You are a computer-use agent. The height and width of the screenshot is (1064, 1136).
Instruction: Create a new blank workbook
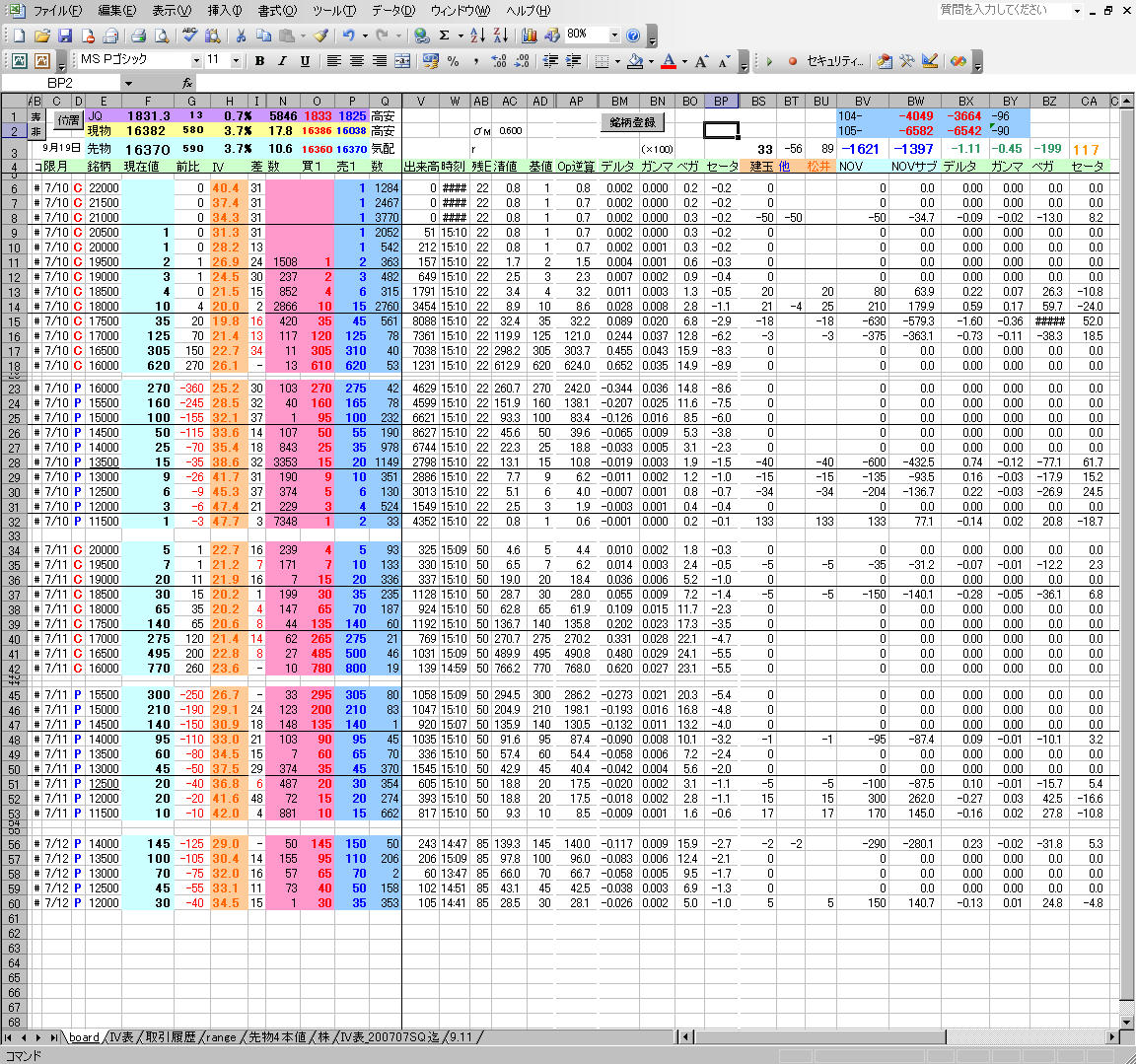click(x=19, y=35)
